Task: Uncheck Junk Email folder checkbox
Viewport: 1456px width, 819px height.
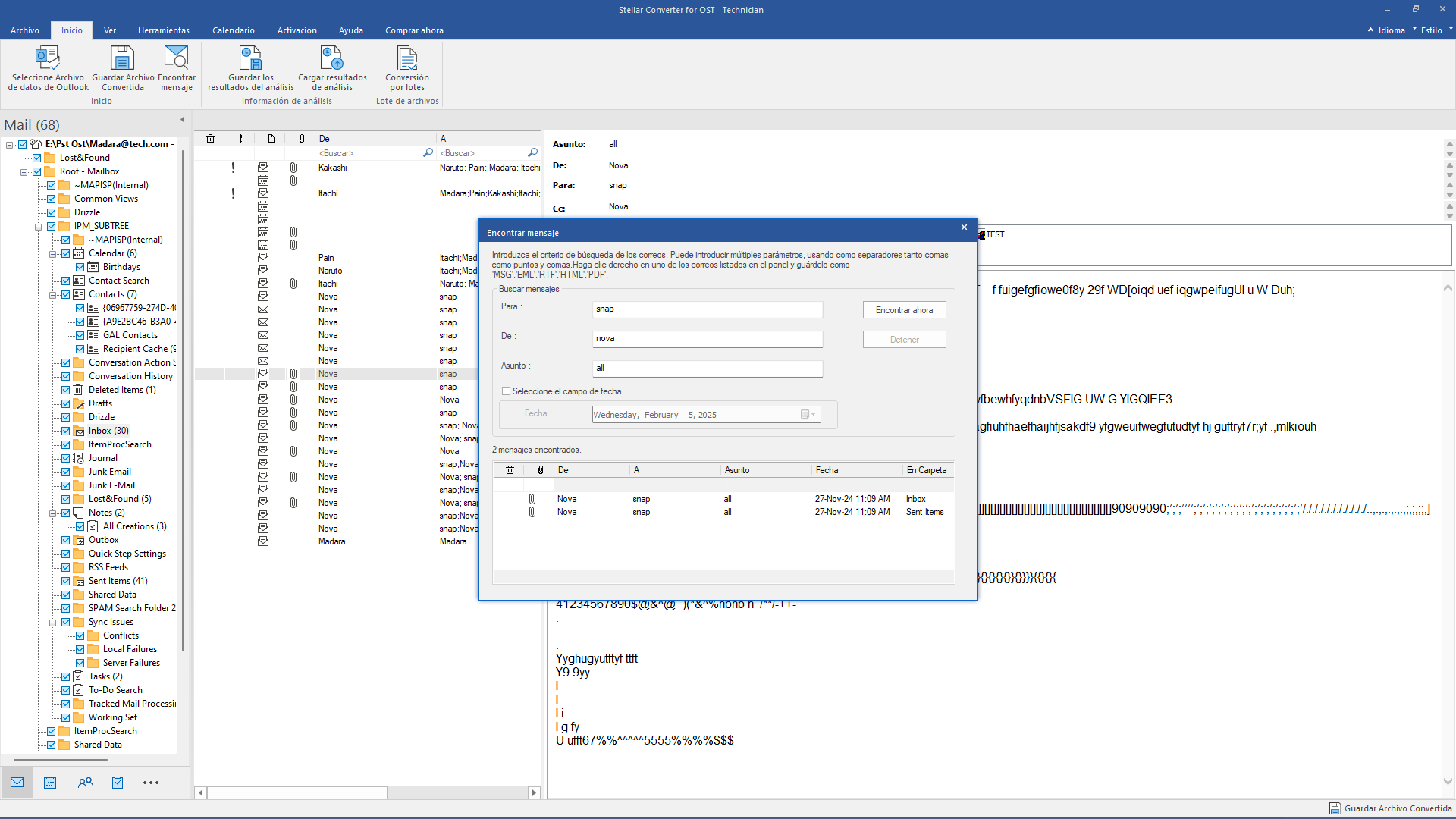Action: point(66,472)
